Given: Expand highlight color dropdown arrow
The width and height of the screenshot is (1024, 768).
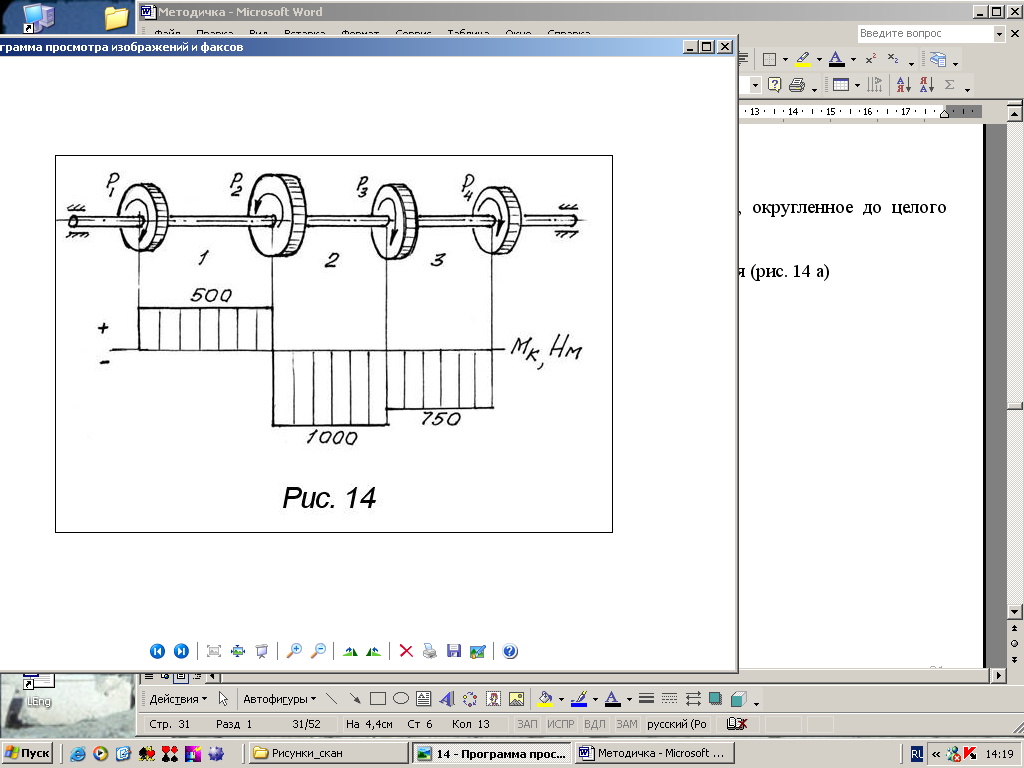Looking at the screenshot, I should (x=819, y=60).
